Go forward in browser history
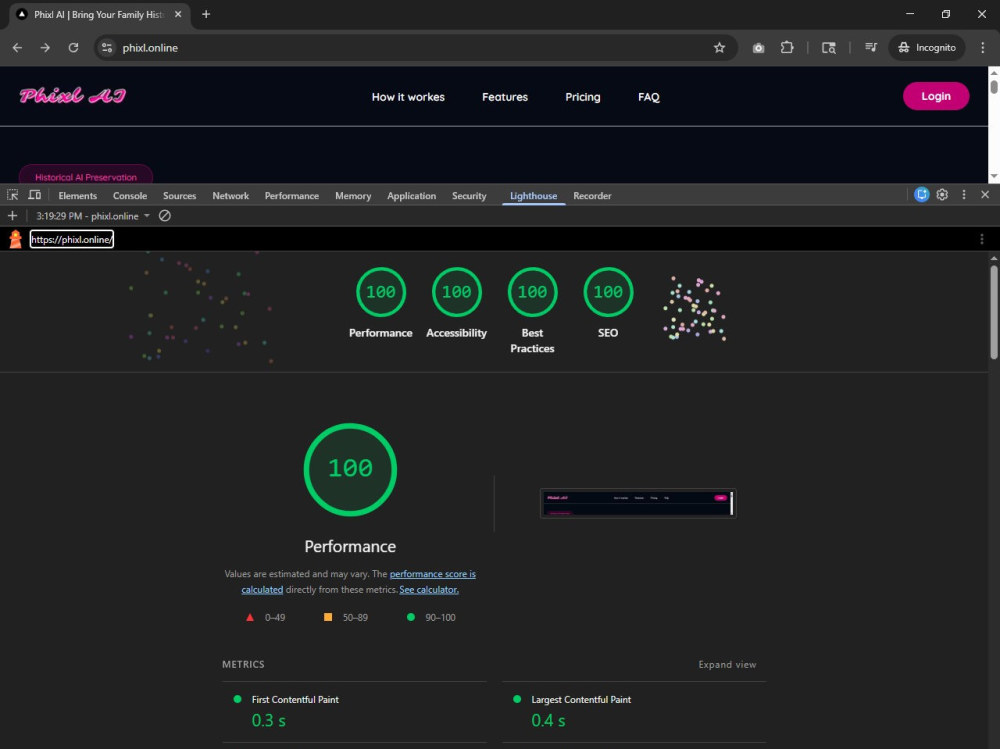 (x=45, y=48)
